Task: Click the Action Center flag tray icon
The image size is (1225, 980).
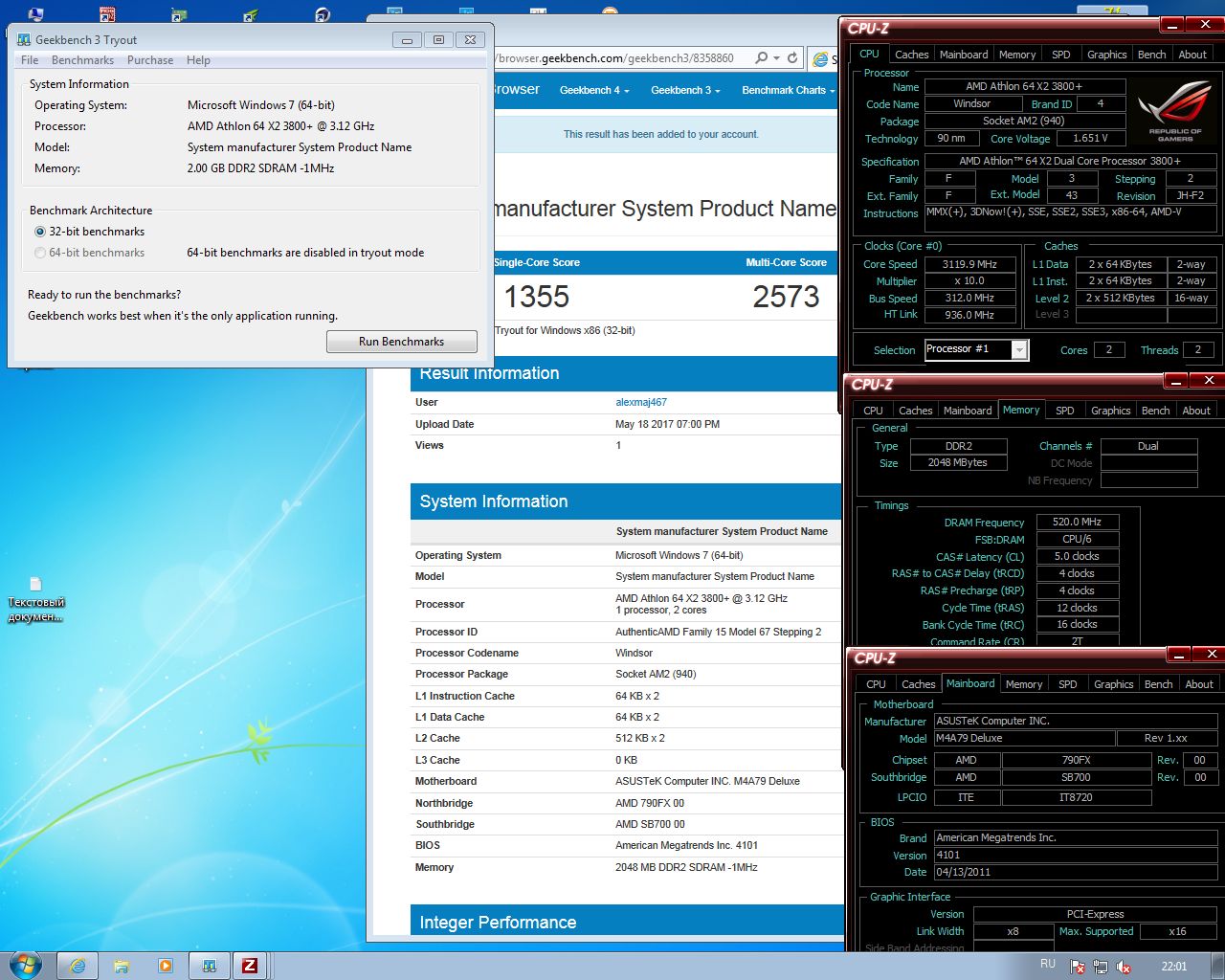Action: (x=1078, y=967)
